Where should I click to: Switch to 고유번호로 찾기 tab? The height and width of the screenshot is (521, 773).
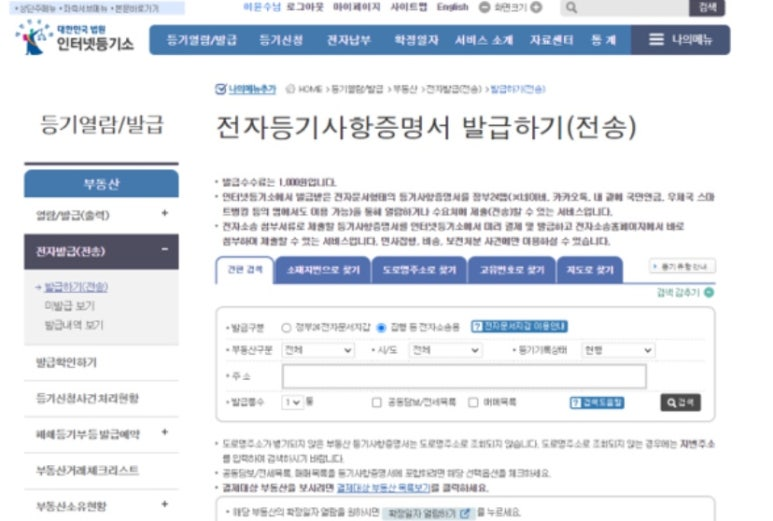512,270
